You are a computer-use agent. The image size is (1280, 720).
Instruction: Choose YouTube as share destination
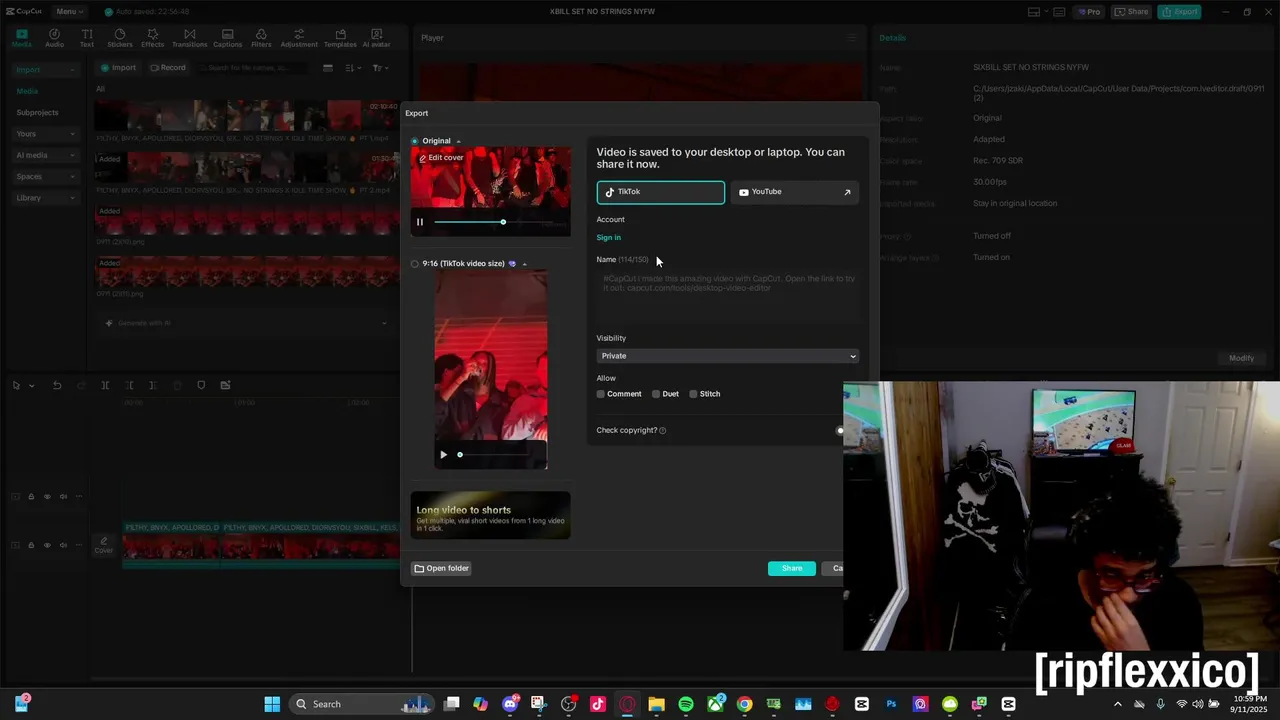[x=794, y=192]
